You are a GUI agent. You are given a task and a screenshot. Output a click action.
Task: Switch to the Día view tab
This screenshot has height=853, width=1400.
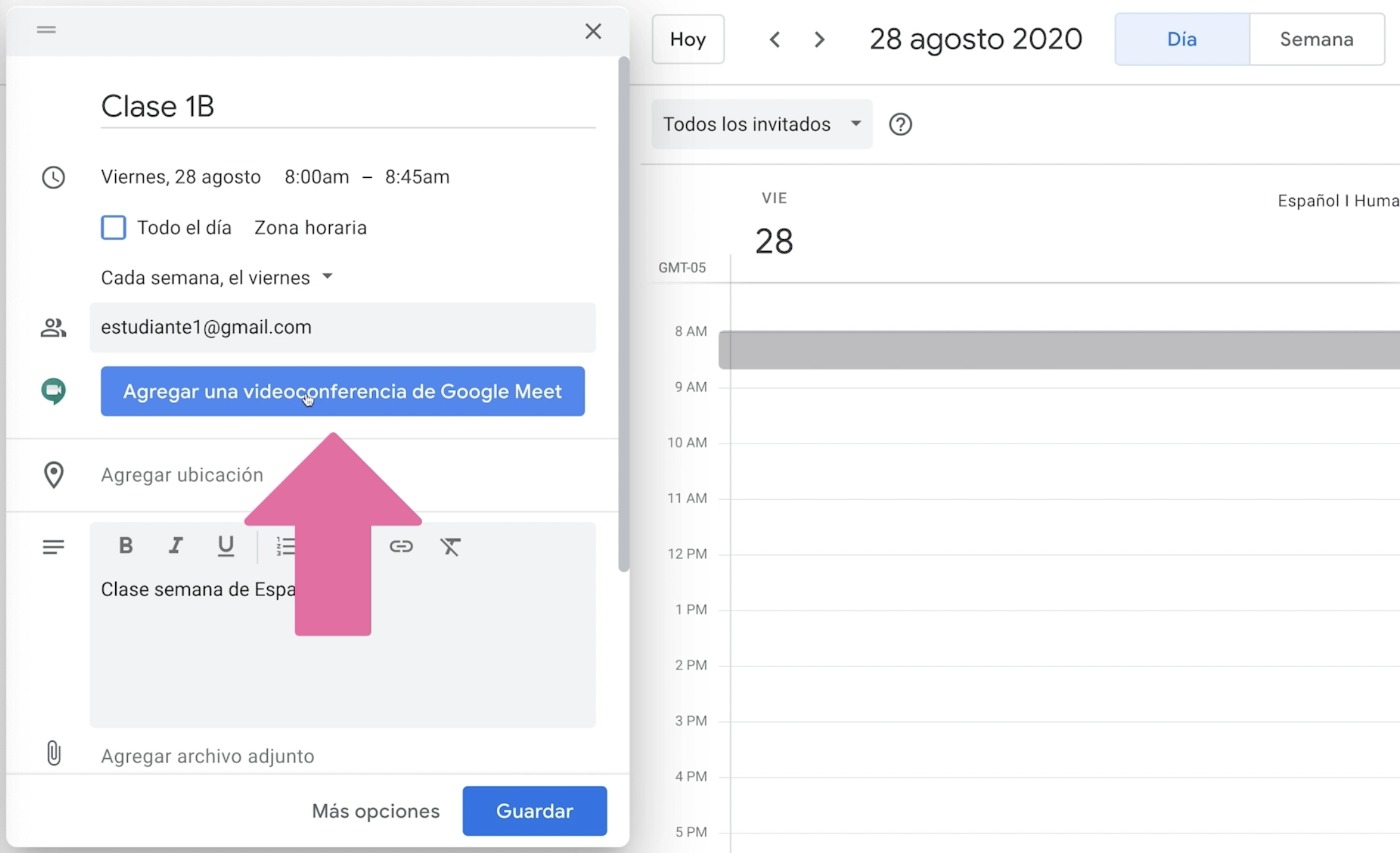pyautogui.click(x=1182, y=39)
